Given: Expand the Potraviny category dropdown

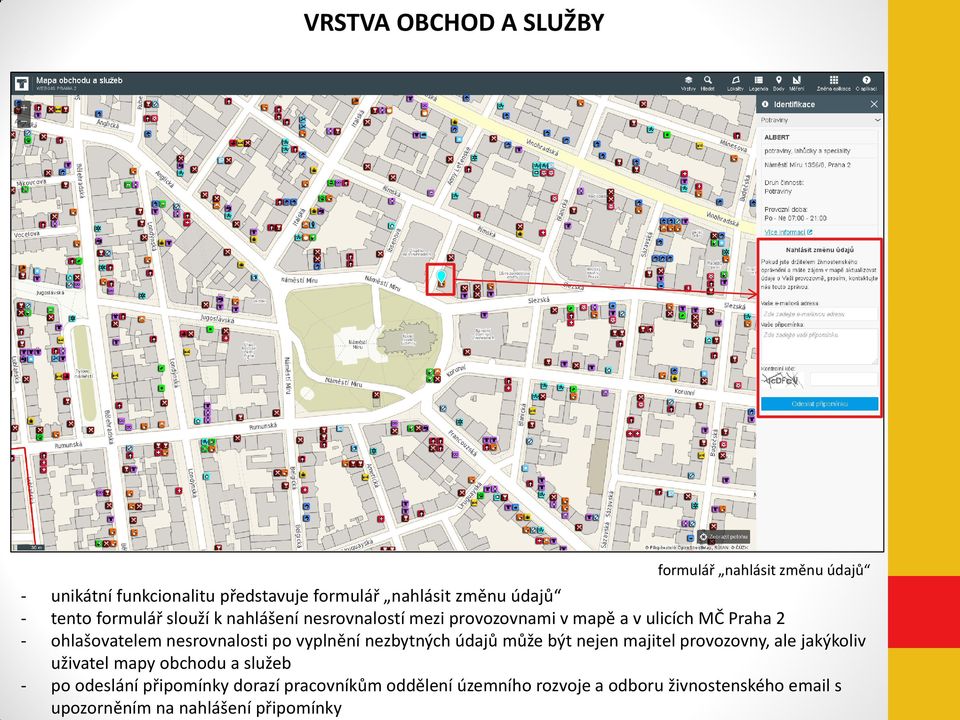Looking at the screenshot, I should (820, 120).
